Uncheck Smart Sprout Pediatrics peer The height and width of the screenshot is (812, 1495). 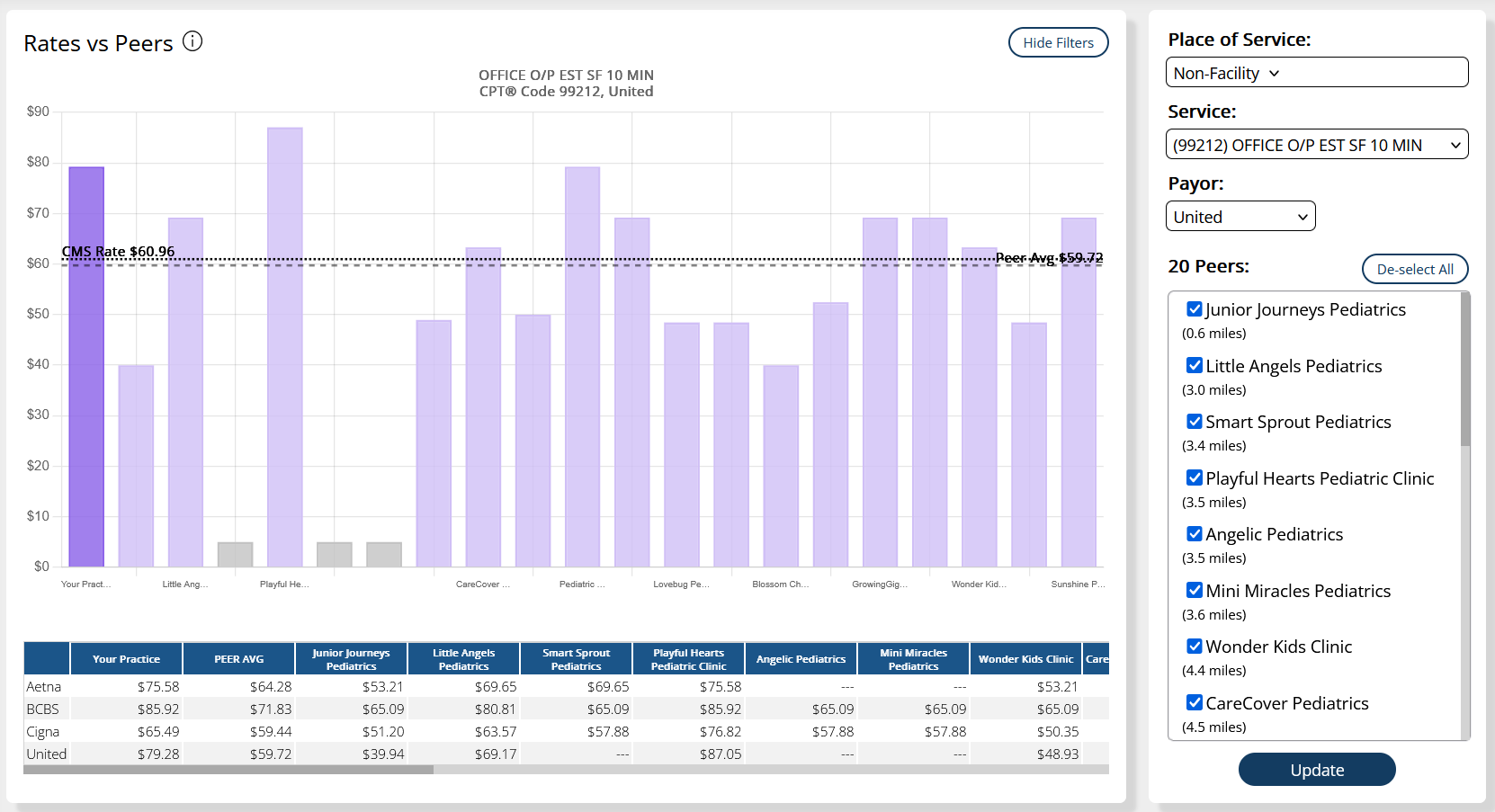1195,422
